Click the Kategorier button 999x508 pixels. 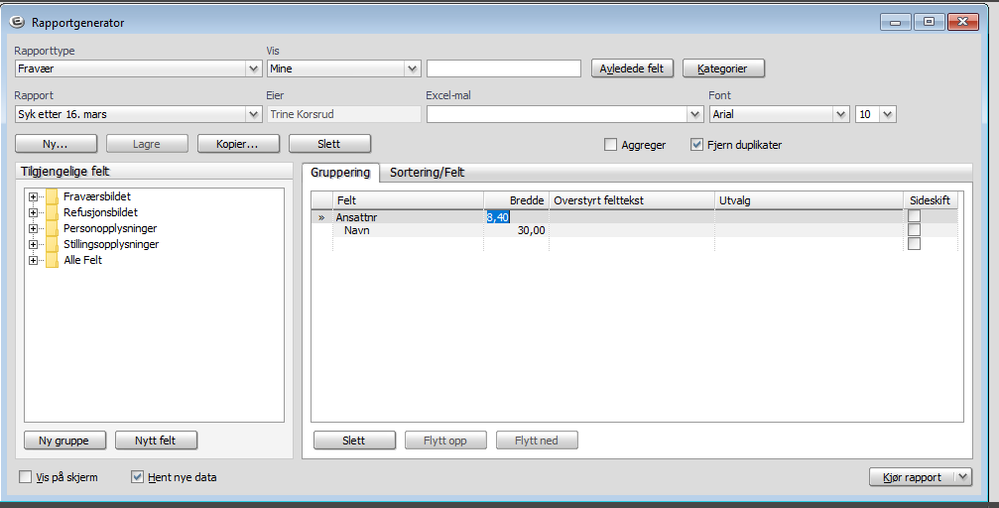(x=723, y=69)
